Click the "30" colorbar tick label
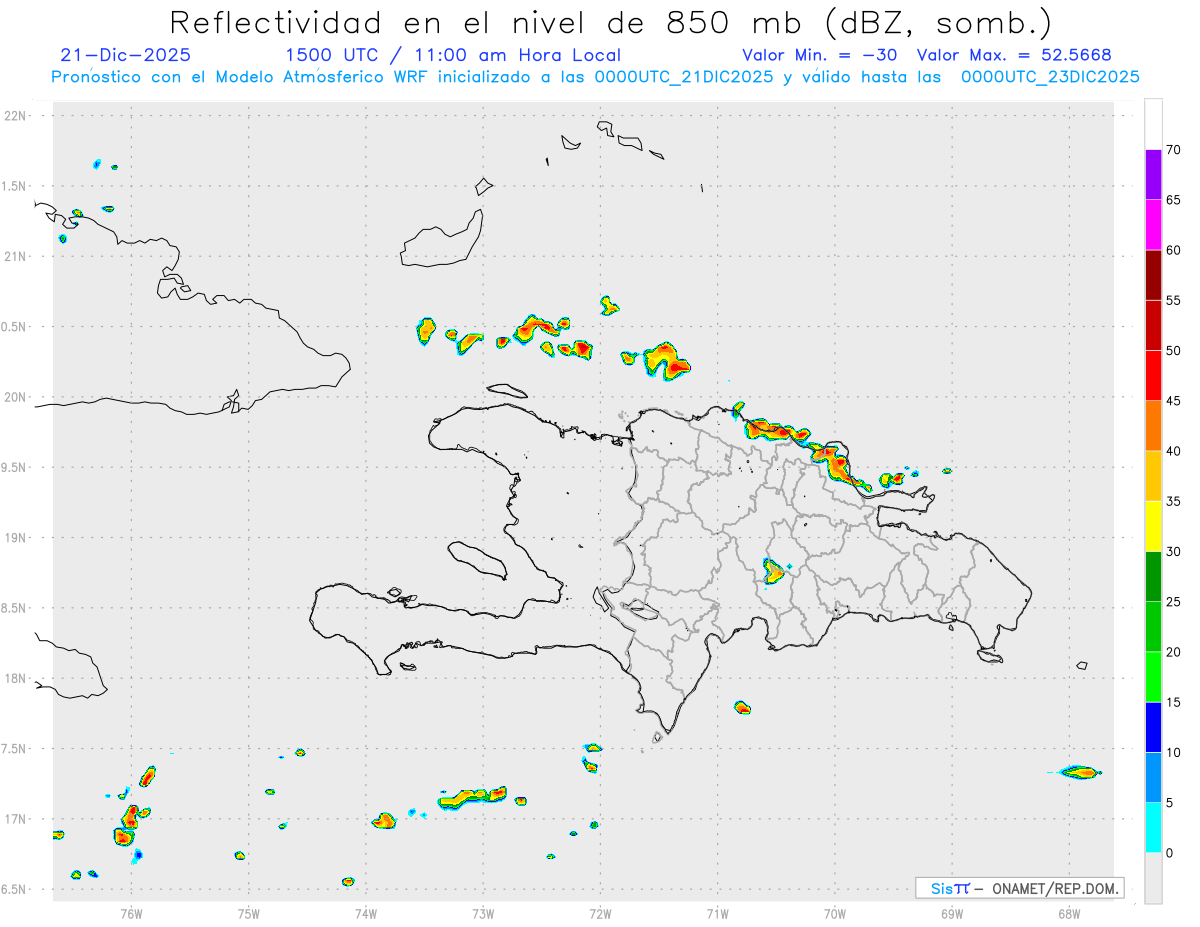Image resolution: width=1200 pixels, height=927 pixels. [x=1175, y=552]
